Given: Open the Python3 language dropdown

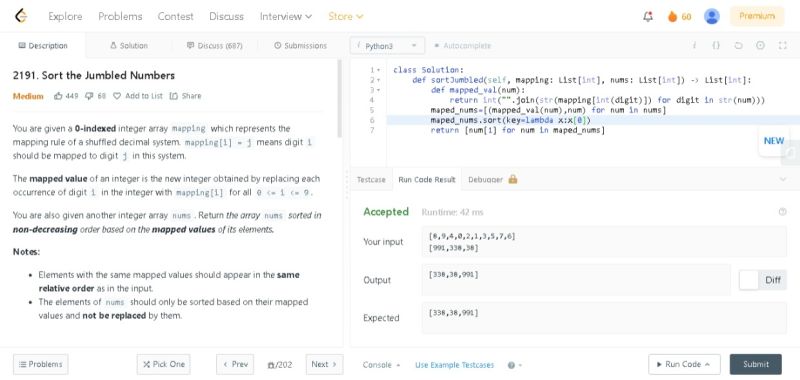Looking at the screenshot, I should (x=387, y=46).
